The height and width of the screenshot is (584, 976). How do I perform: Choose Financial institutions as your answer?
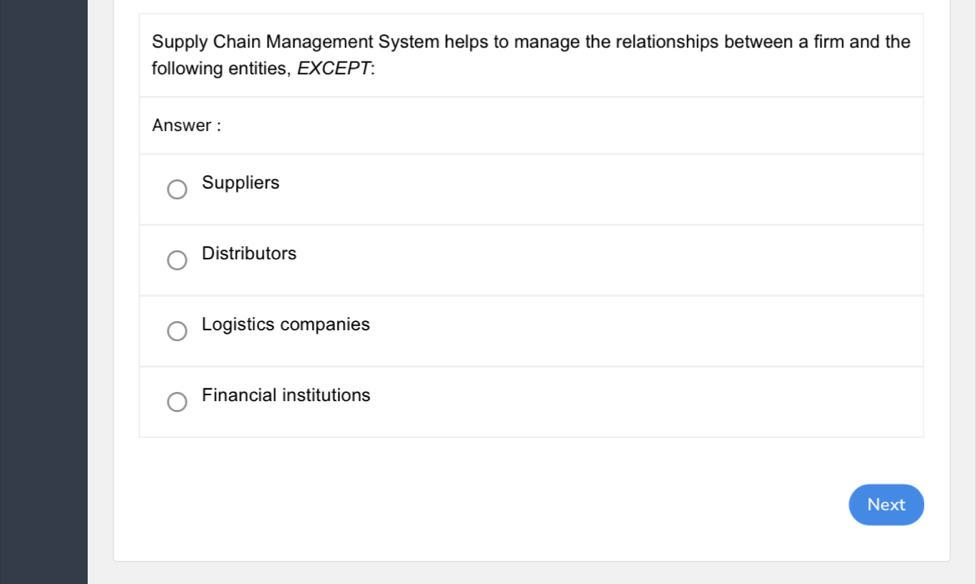(x=177, y=402)
